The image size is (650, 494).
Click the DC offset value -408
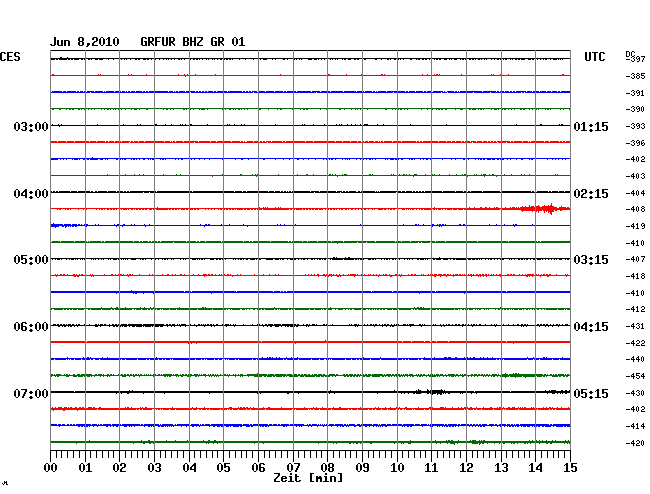[635, 209]
